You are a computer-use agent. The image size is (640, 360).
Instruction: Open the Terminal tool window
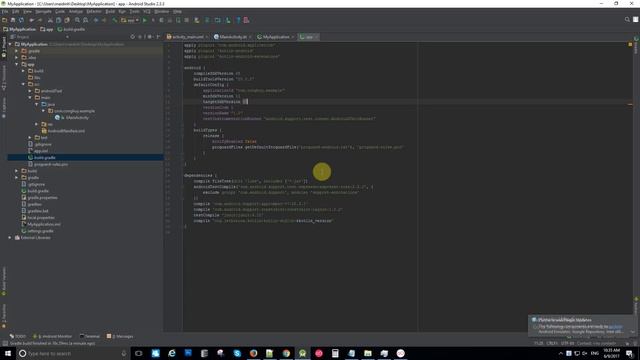click(x=89, y=336)
